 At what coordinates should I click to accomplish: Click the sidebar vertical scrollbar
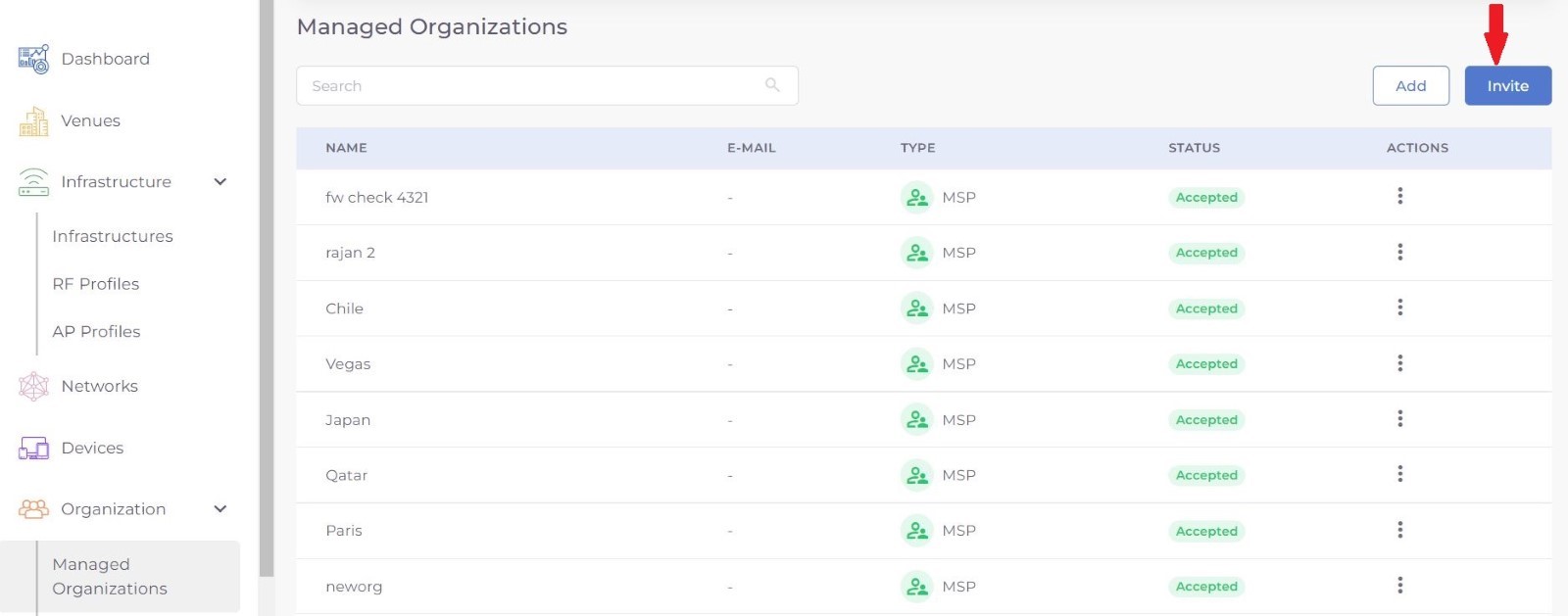tap(267, 294)
